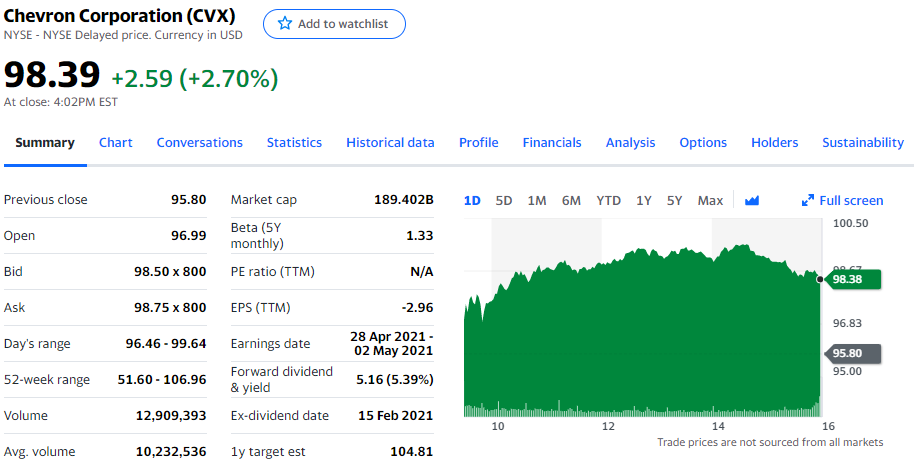Click the Previous close value 95.80
The image size is (914, 471).
click(188, 199)
